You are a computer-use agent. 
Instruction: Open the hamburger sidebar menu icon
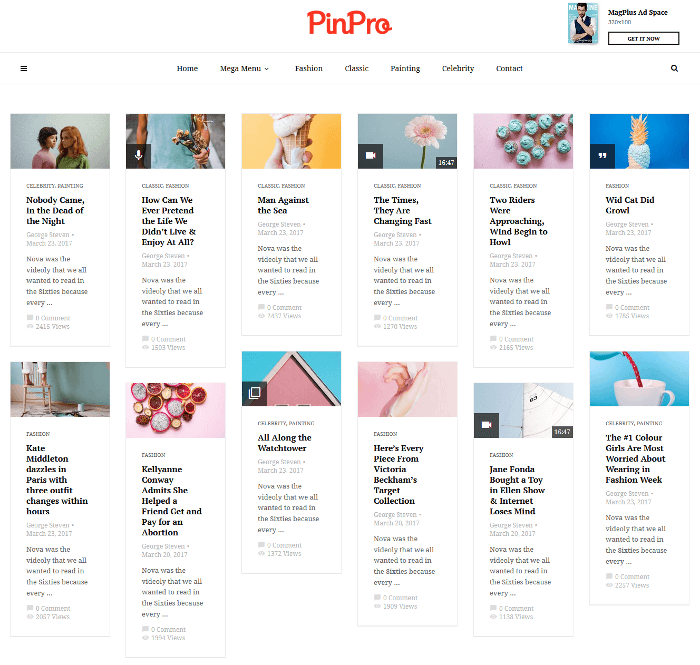click(x=24, y=68)
